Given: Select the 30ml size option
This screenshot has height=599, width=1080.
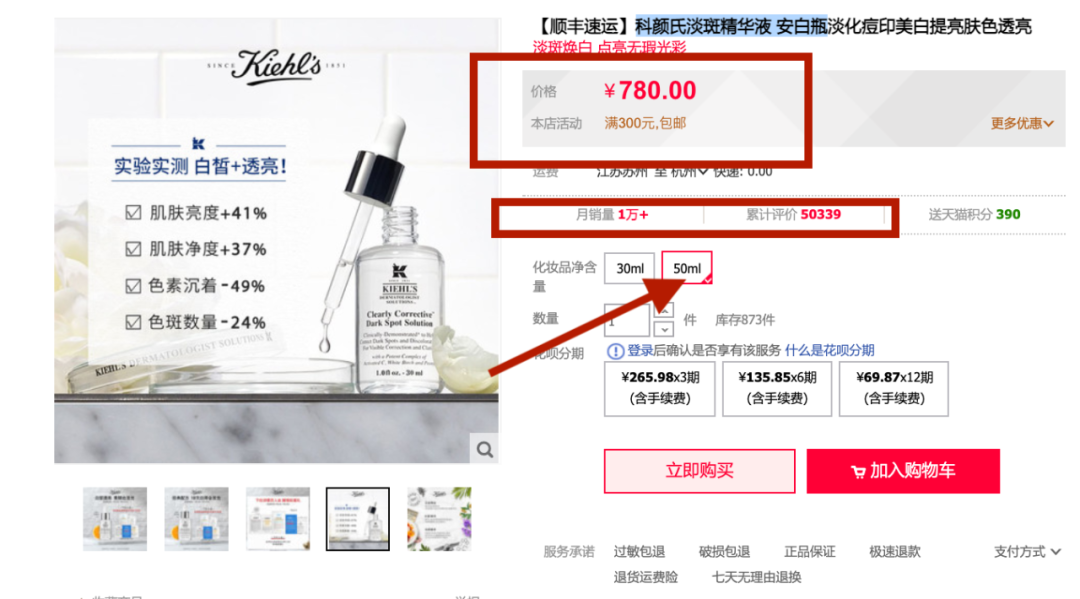Looking at the screenshot, I should click(x=630, y=269).
